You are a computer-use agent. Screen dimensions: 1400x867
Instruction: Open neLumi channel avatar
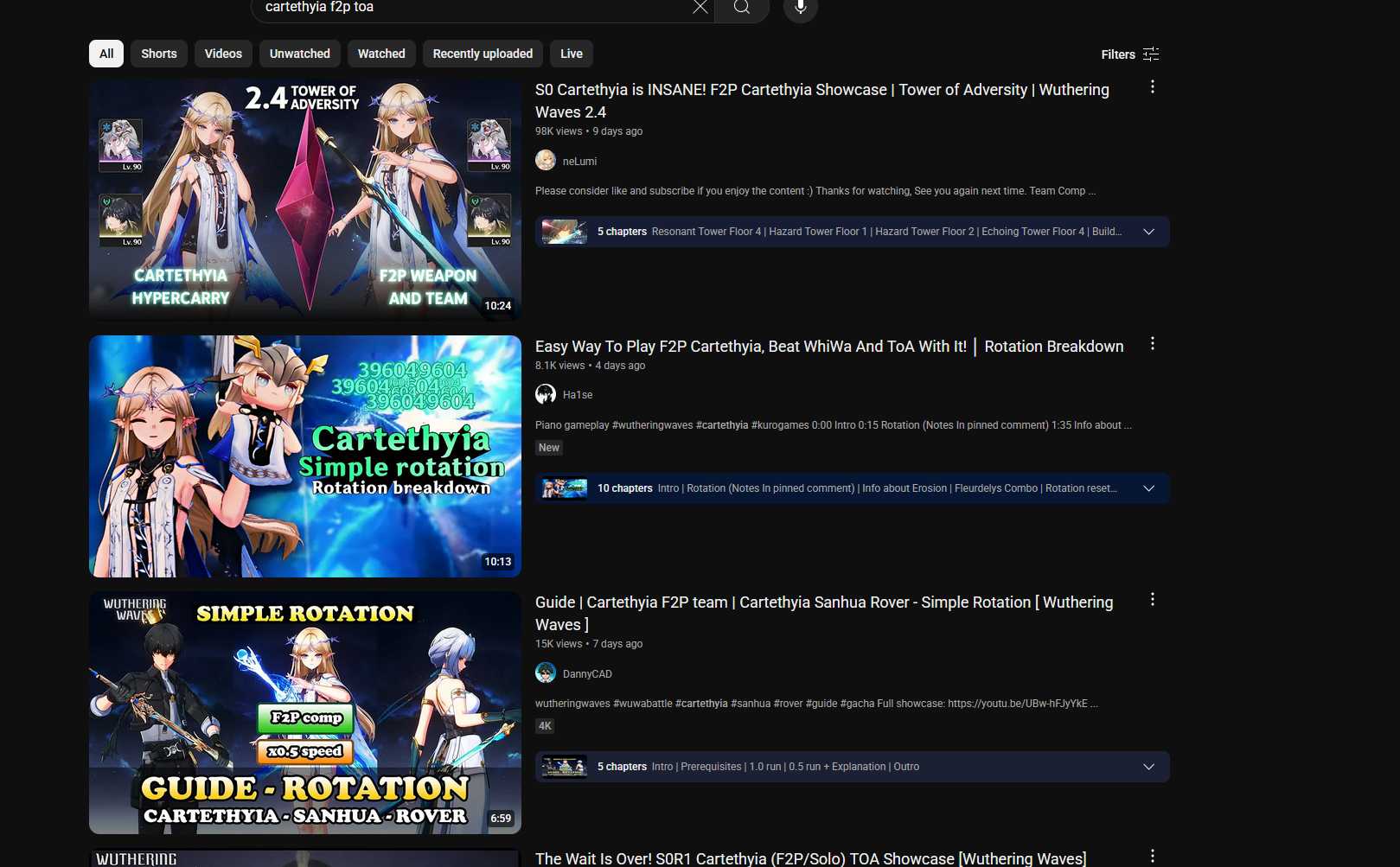tap(546, 161)
